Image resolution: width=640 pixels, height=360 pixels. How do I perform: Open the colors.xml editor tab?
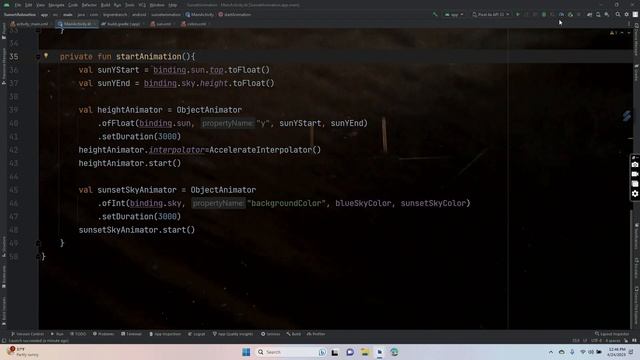click(195, 24)
